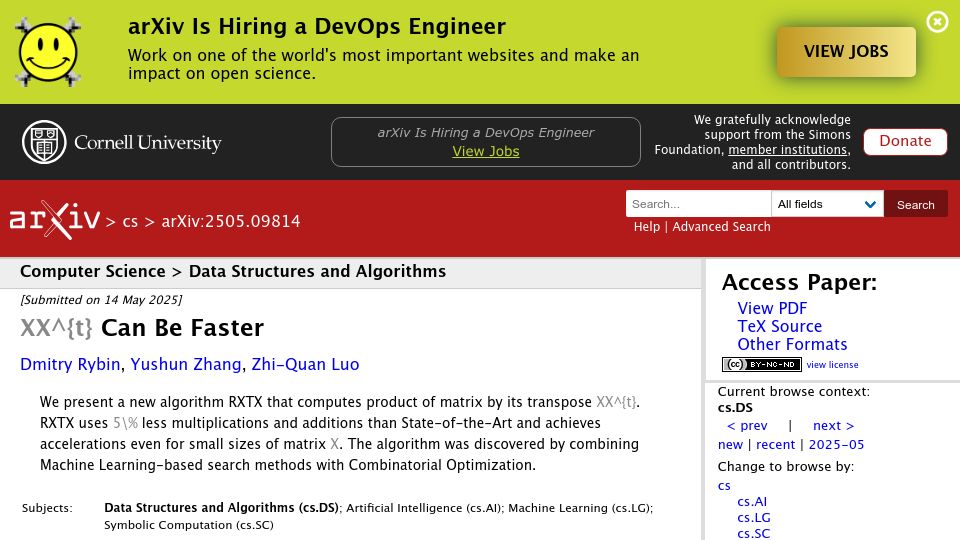Click the Creative Commons BY-NC-ND license badge
960x540 pixels.
(762, 364)
